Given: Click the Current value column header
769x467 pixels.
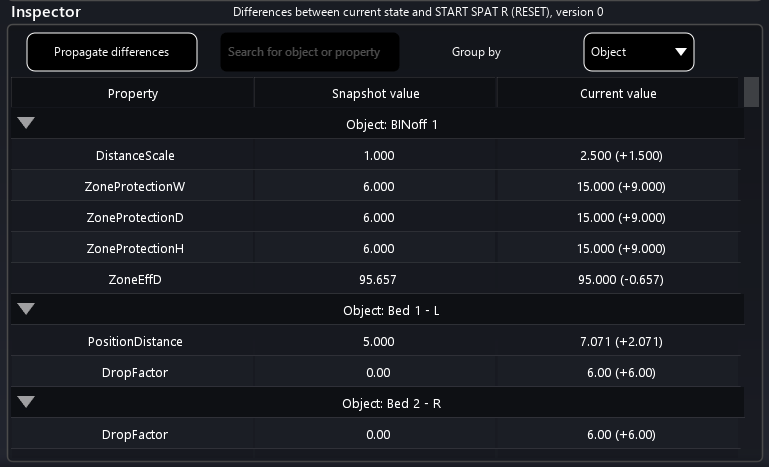Looking at the screenshot, I should [x=618, y=93].
